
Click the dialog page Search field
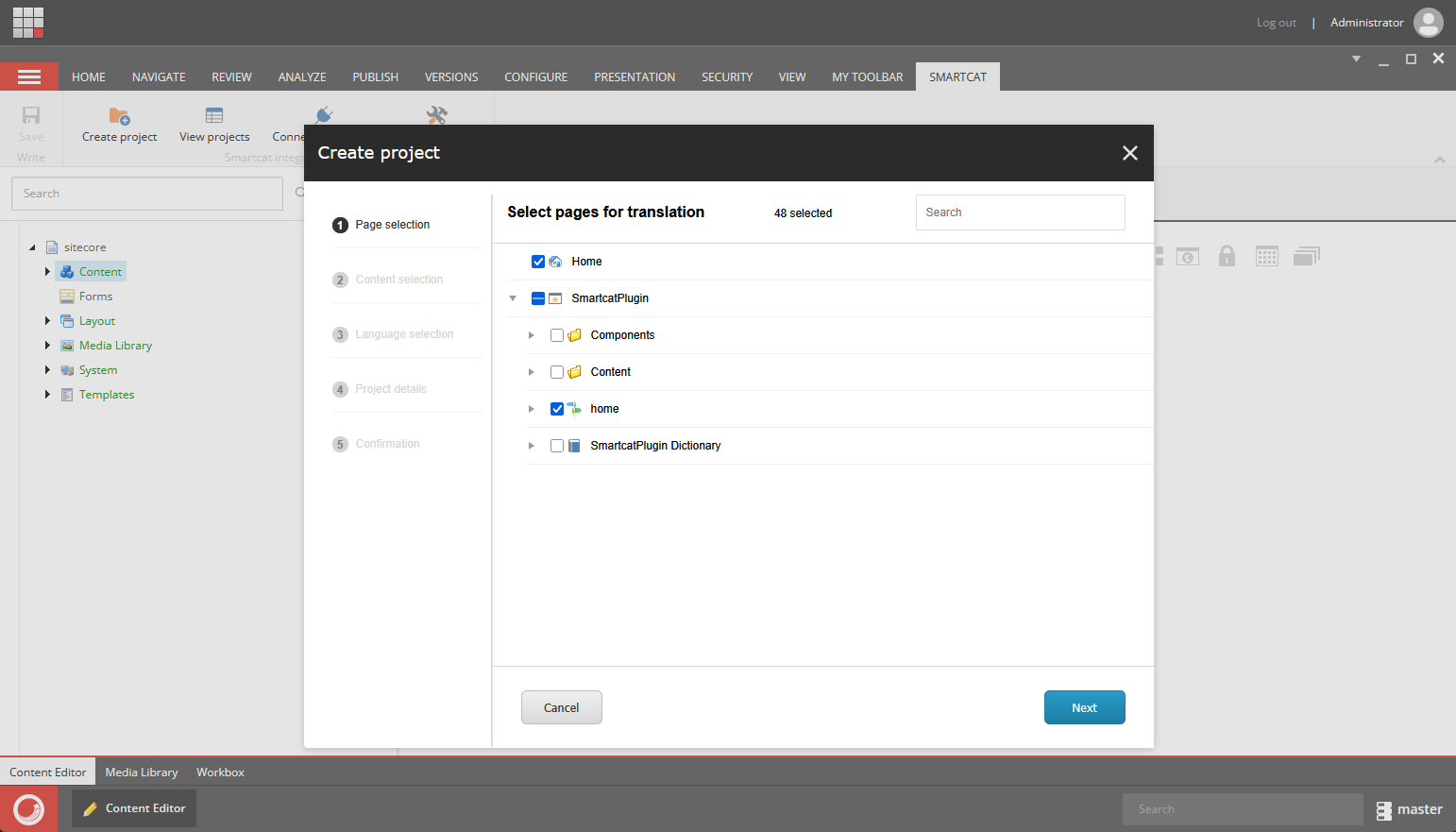1021,212
